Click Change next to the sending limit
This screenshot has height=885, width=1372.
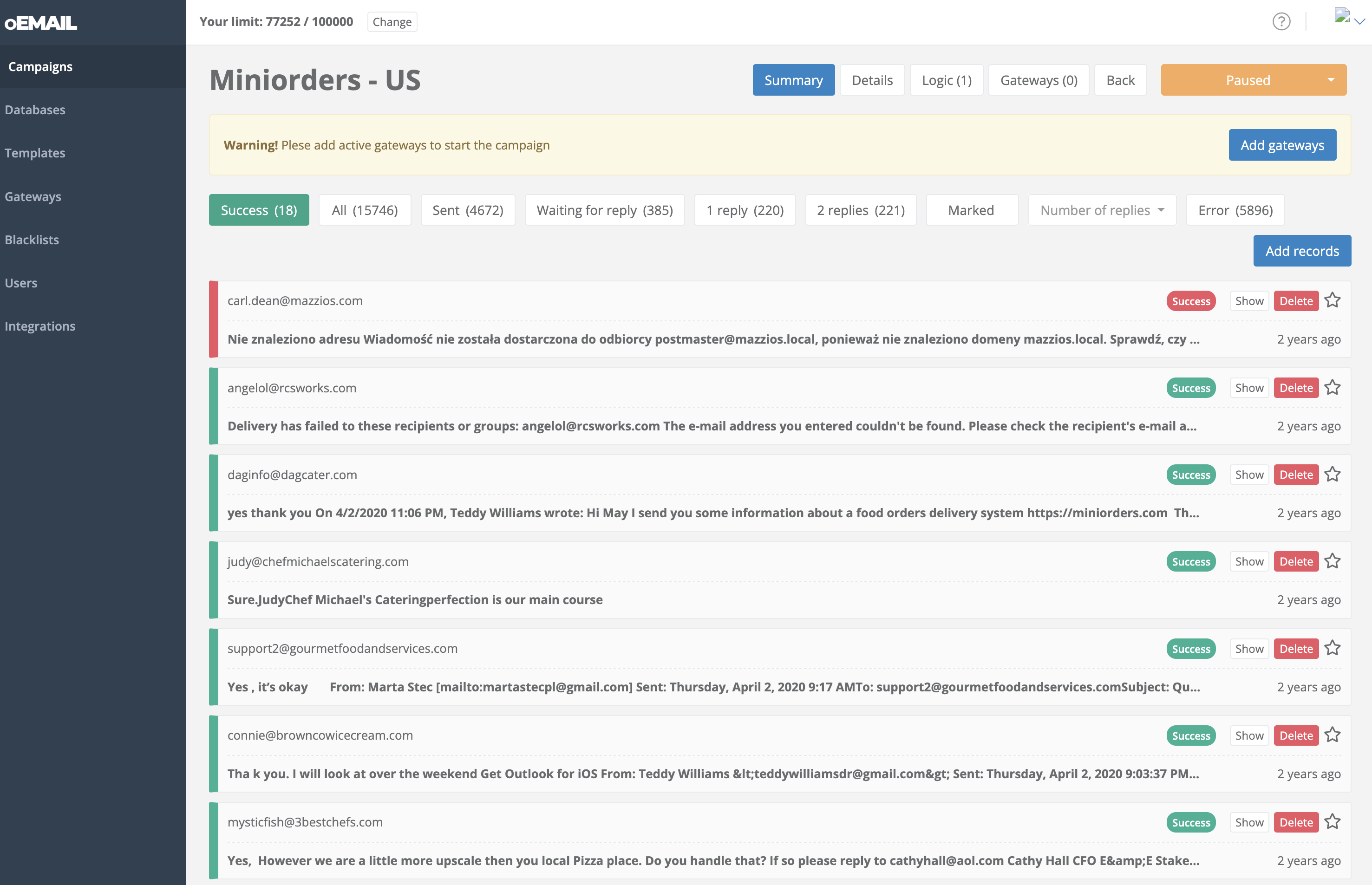[392, 22]
